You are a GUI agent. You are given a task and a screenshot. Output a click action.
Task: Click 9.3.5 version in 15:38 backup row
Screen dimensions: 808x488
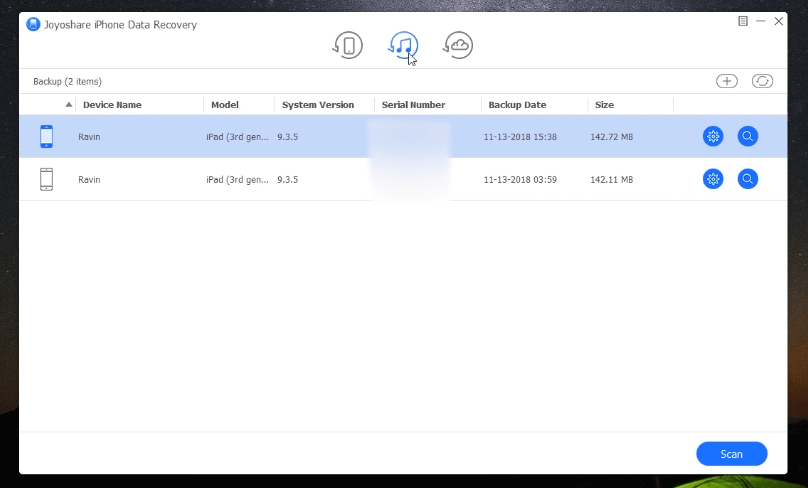click(288, 137)
